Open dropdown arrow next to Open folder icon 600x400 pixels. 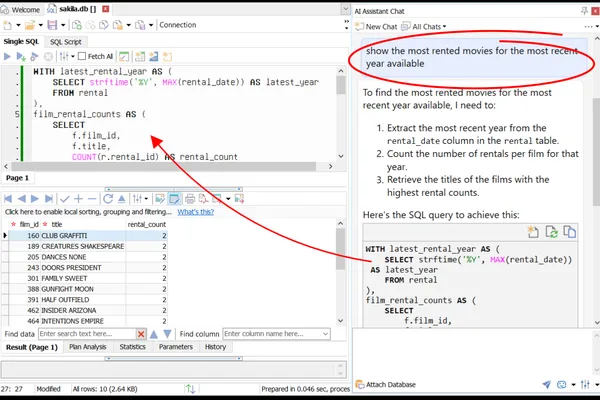[41, 25]
